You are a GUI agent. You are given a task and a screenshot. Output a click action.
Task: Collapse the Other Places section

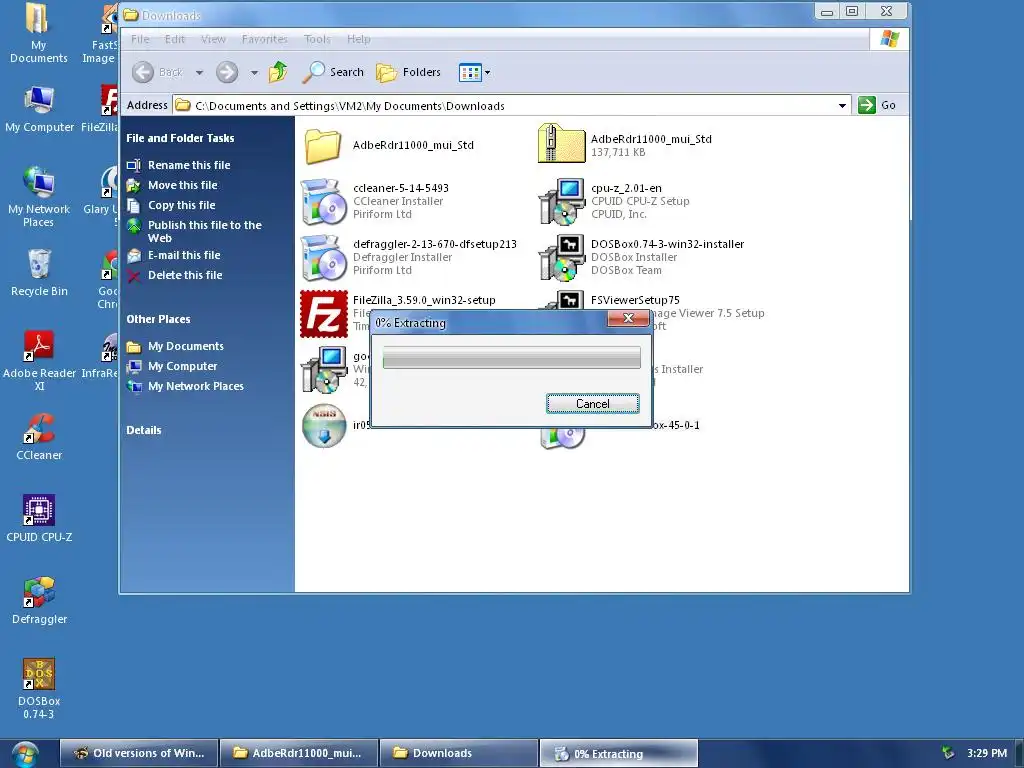point(158,319)
